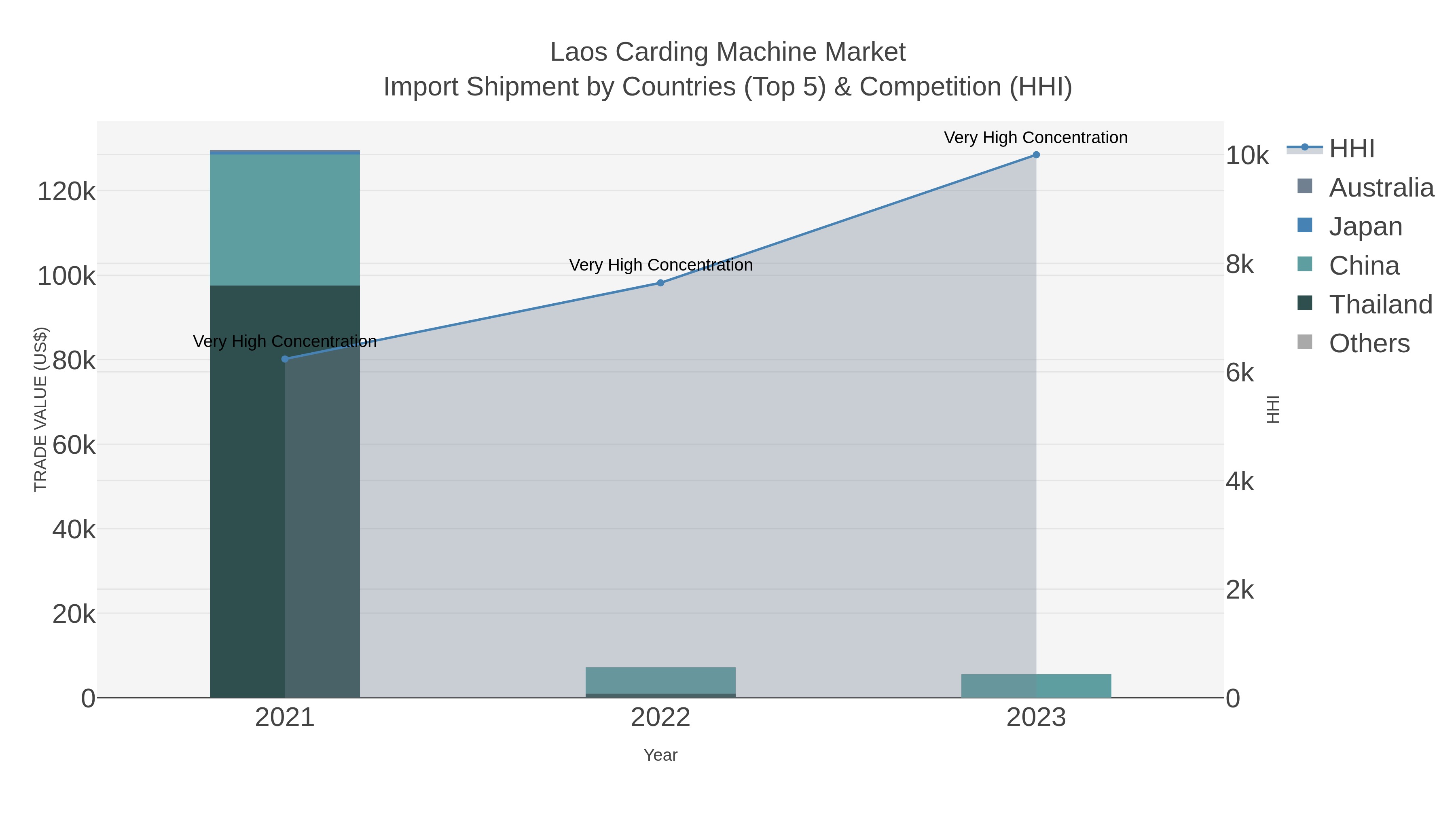The height and width of the screenshot is (819, 1456).
Task: Click the China segment of the 2022 bar
Action: (660, 681)
